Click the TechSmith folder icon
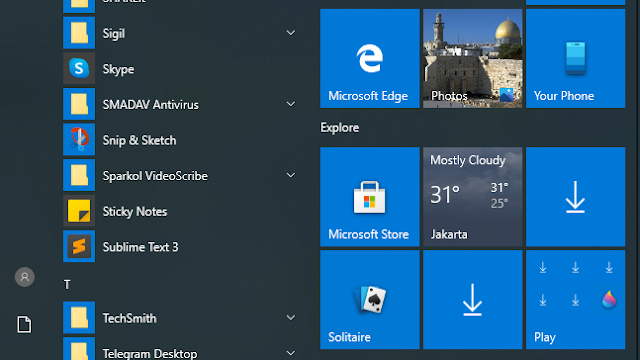The width and height of the screenshot is (640, 360). click(79, 318)
